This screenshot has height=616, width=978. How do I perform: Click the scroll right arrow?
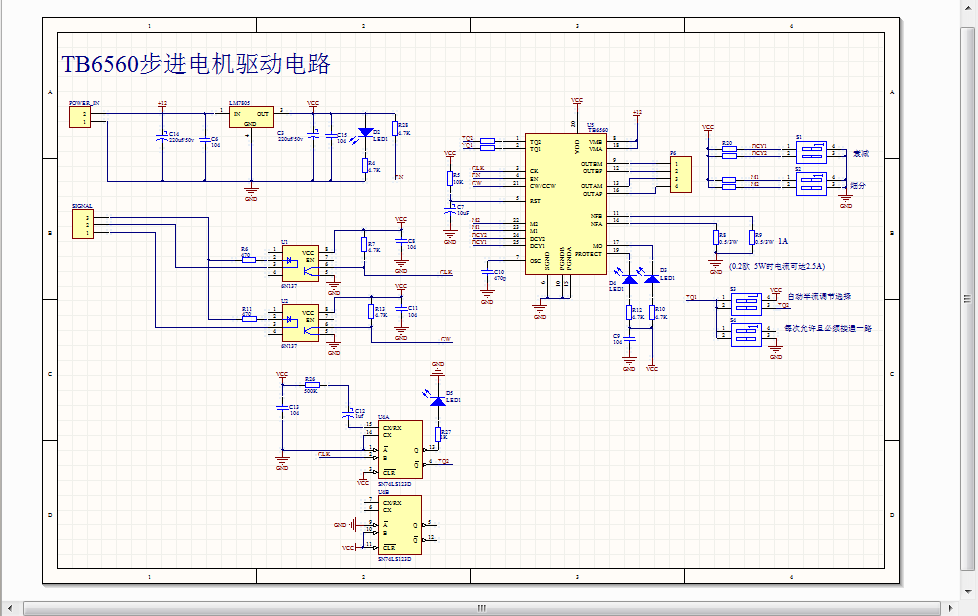click(x=950, y=608)
